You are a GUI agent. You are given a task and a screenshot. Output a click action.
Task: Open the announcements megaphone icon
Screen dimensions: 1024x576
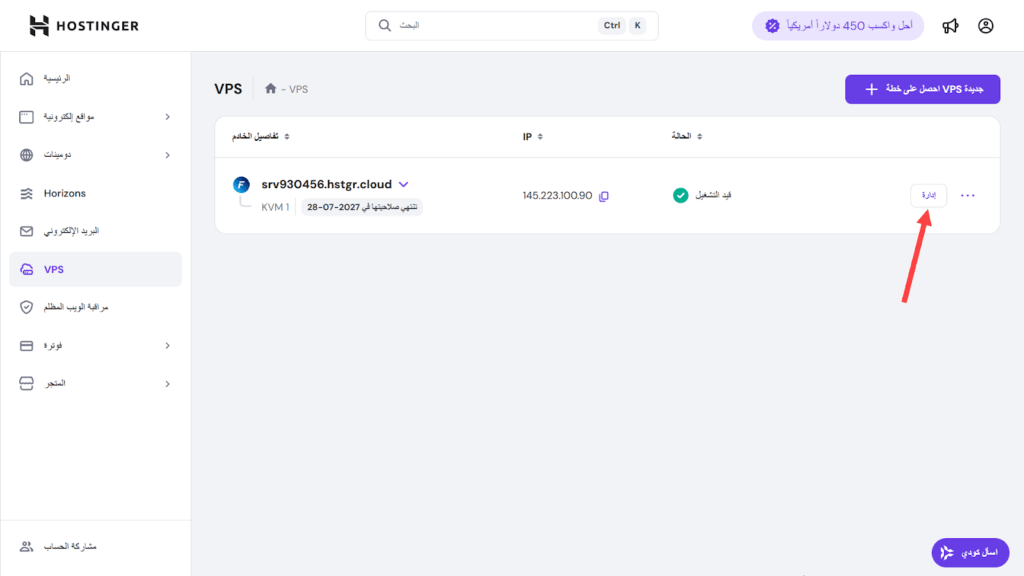tap(950, 26)
